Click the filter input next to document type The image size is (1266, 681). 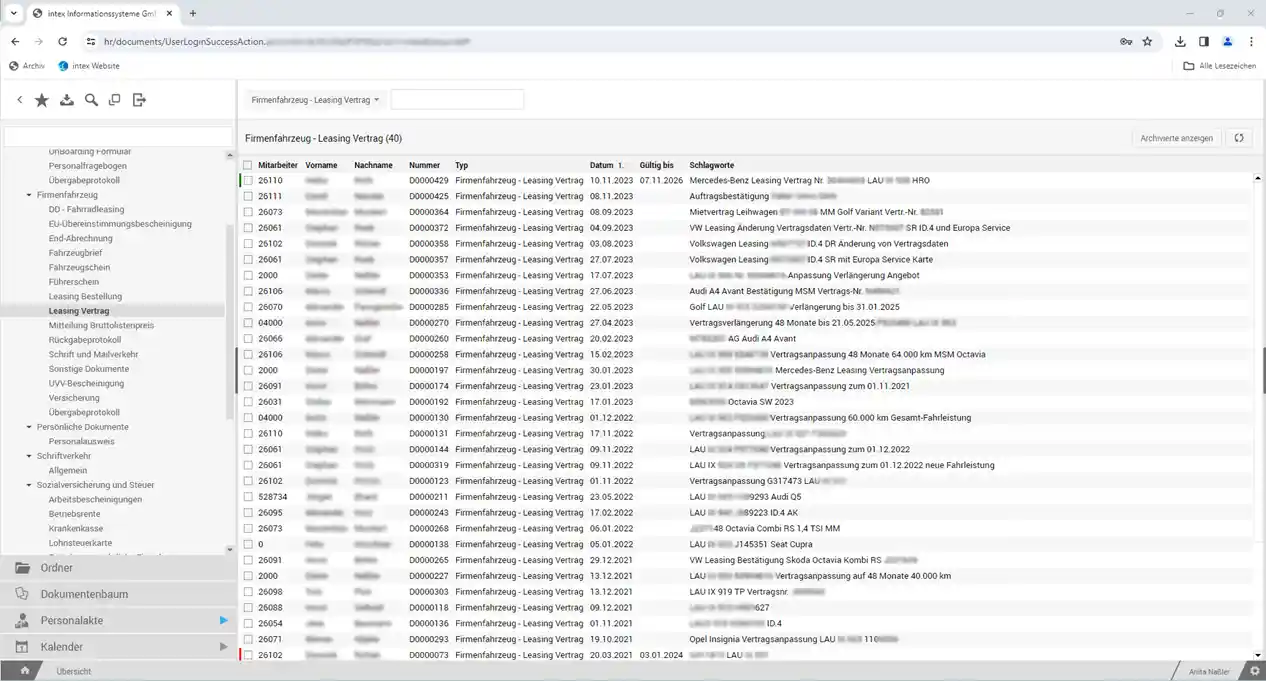tap(457, 100)
